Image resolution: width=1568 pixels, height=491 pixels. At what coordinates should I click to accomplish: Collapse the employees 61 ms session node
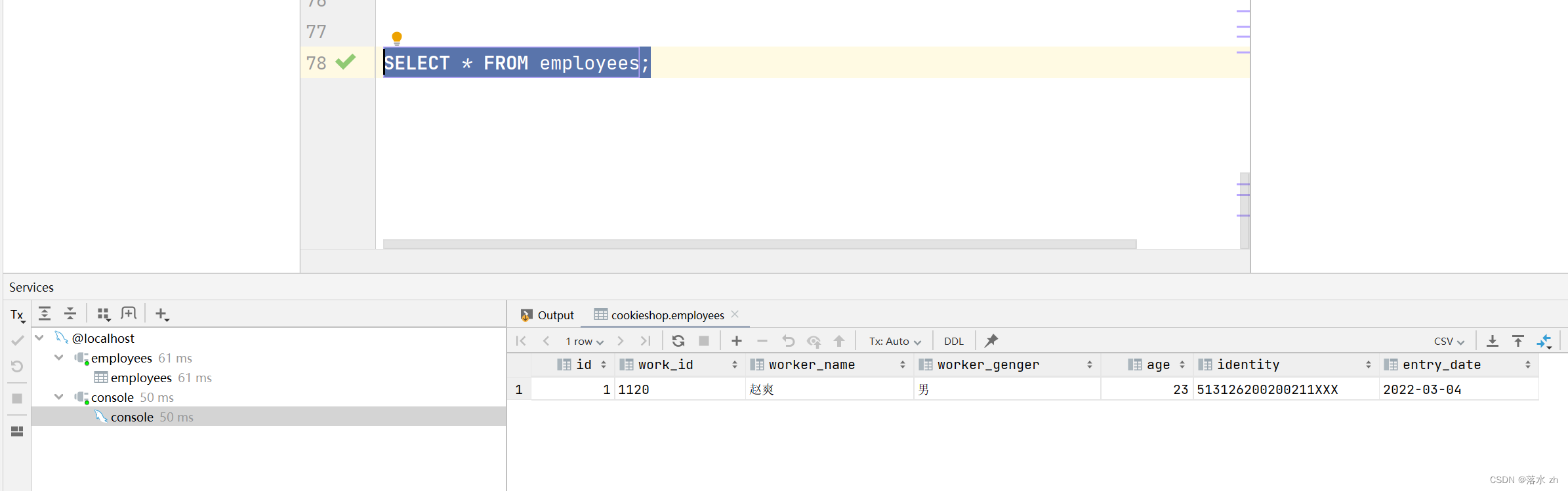[59, 358]
